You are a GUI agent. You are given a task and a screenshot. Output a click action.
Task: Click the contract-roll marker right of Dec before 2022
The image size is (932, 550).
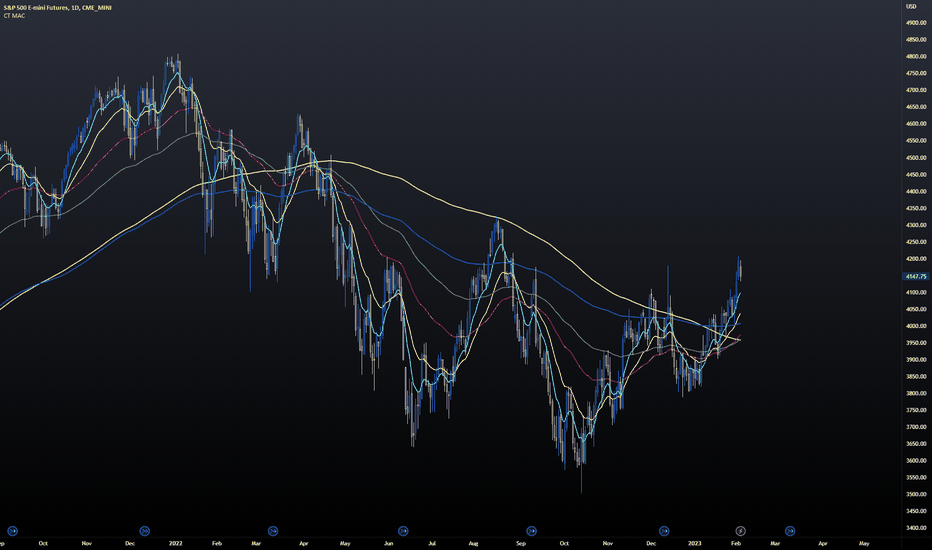(144, 531)
